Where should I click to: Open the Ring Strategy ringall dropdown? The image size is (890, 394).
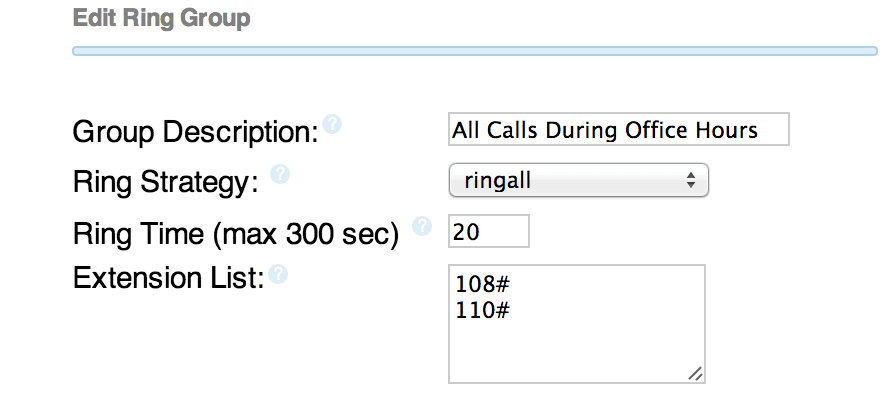578,181
